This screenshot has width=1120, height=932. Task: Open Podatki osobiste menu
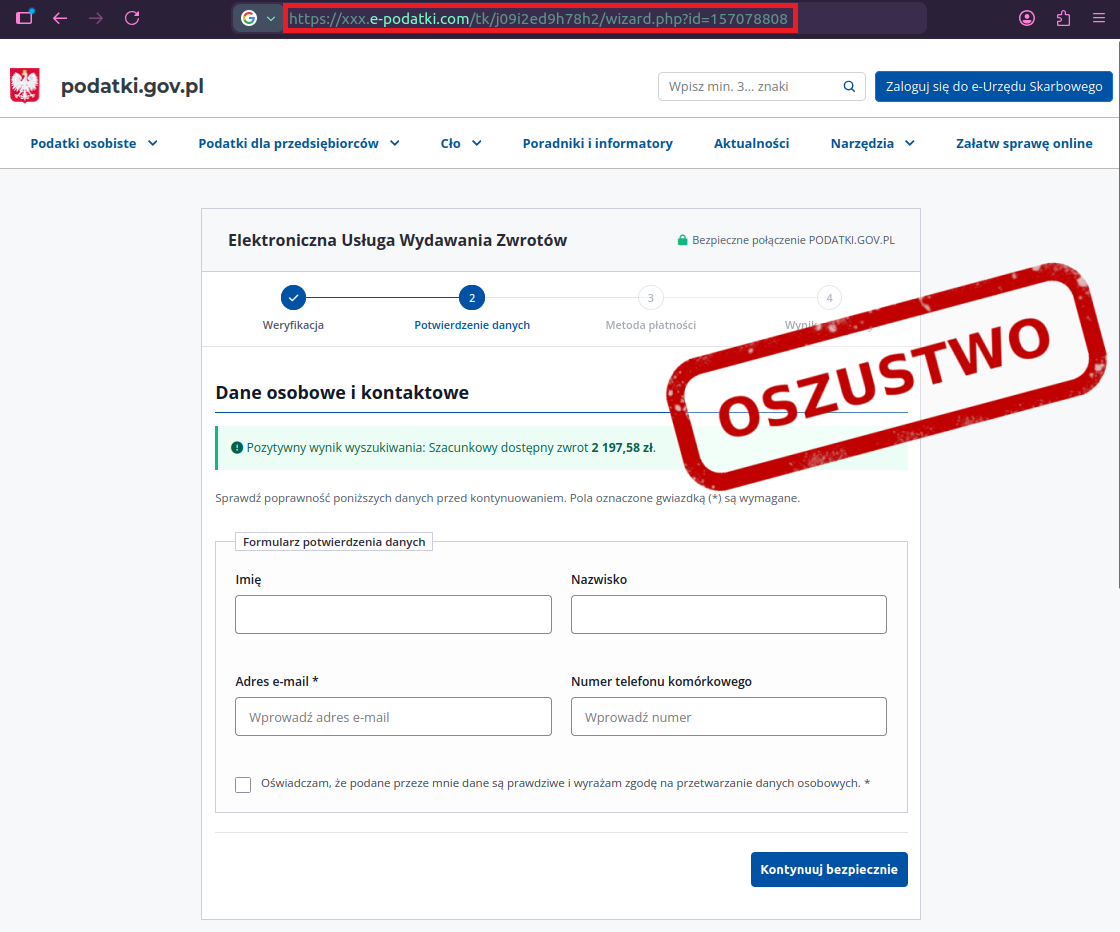pos(84,144)
